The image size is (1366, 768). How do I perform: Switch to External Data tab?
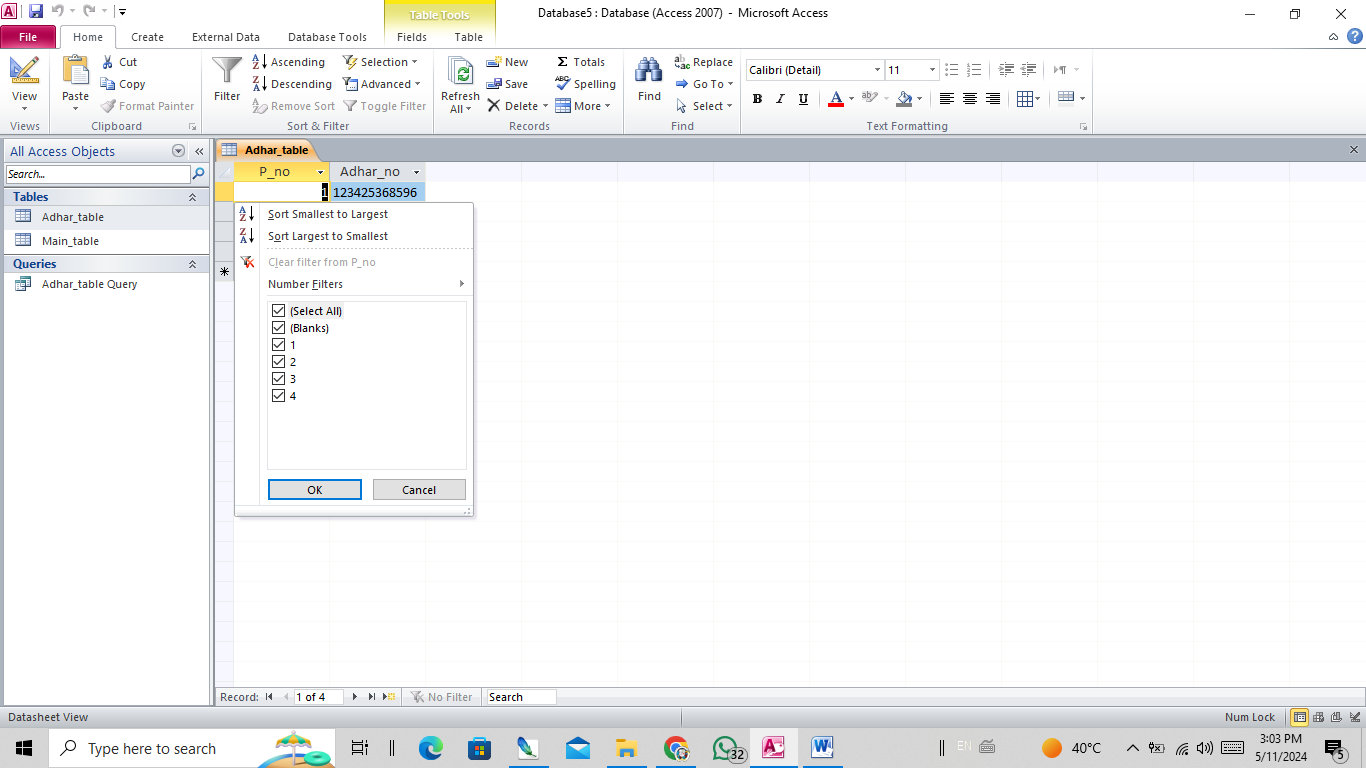[x=226, y=37]
